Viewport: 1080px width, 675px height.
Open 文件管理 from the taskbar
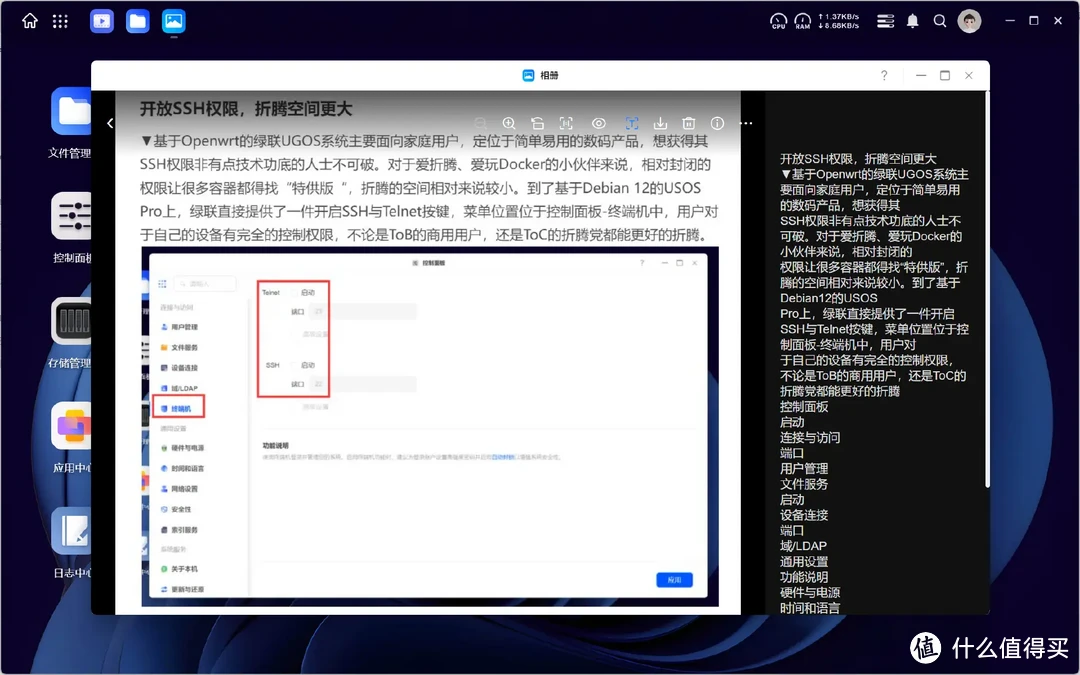click(x=137, y=21)
